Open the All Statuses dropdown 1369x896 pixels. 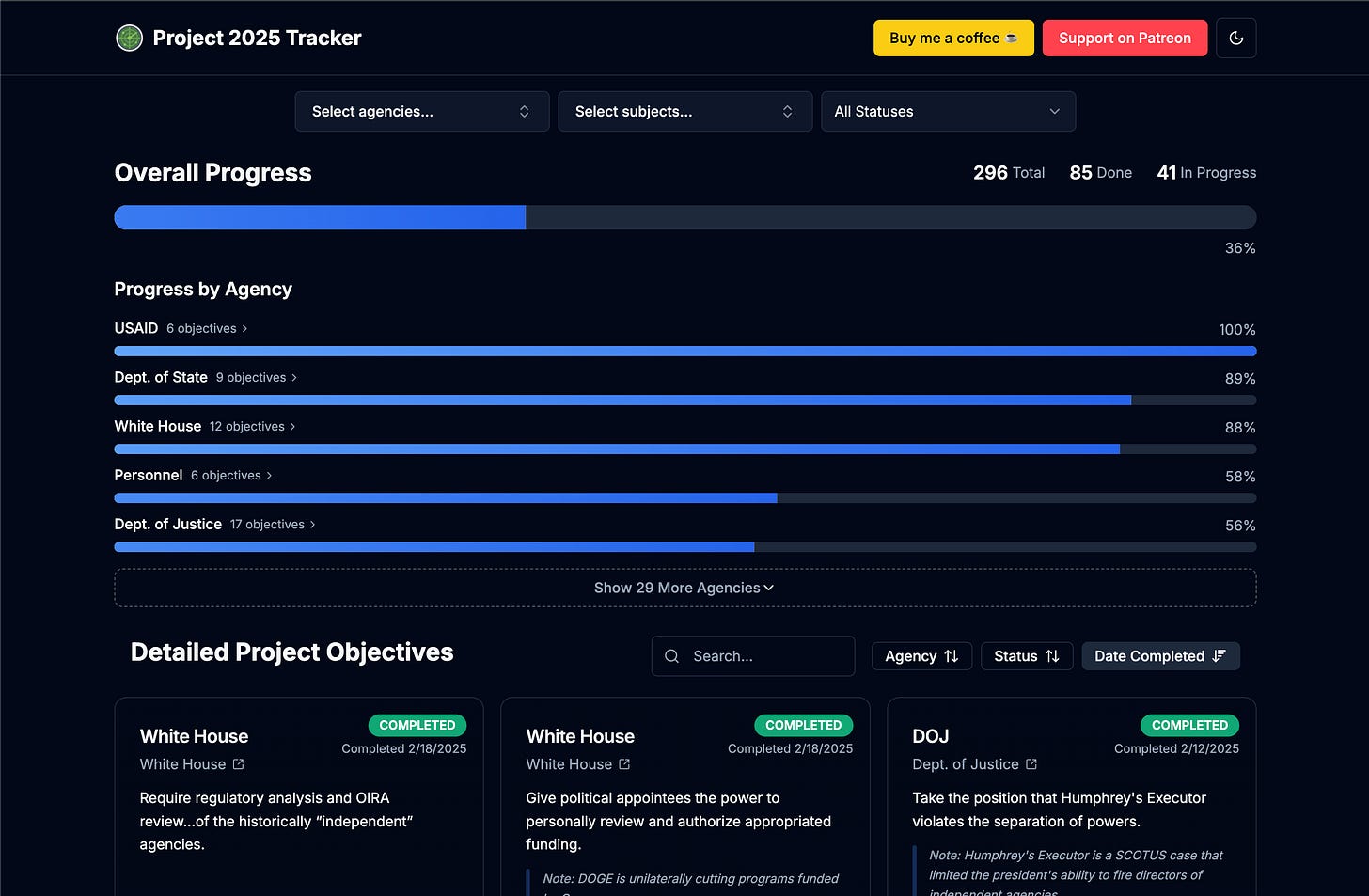click(x=948, y=112)
